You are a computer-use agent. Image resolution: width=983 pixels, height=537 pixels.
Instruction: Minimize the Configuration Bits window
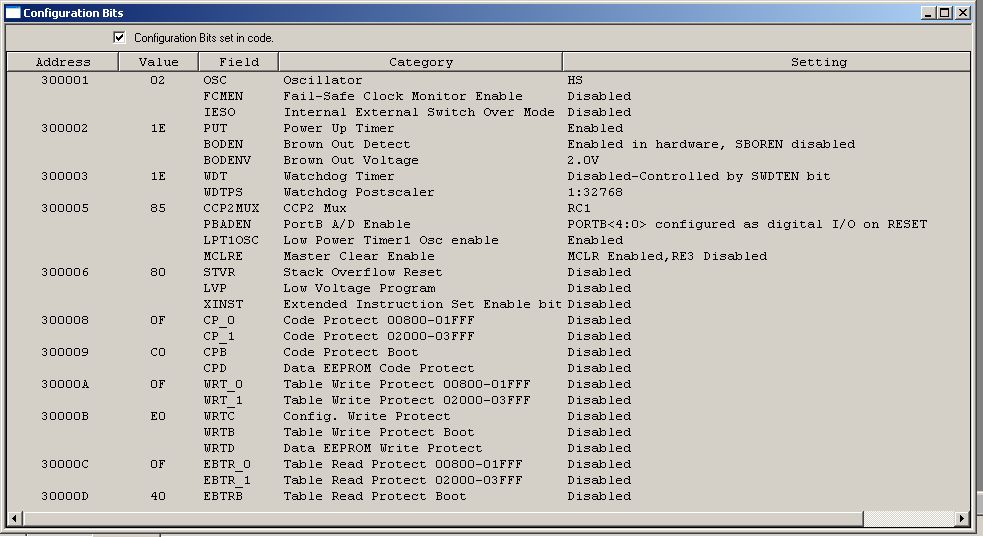point(927,13)
